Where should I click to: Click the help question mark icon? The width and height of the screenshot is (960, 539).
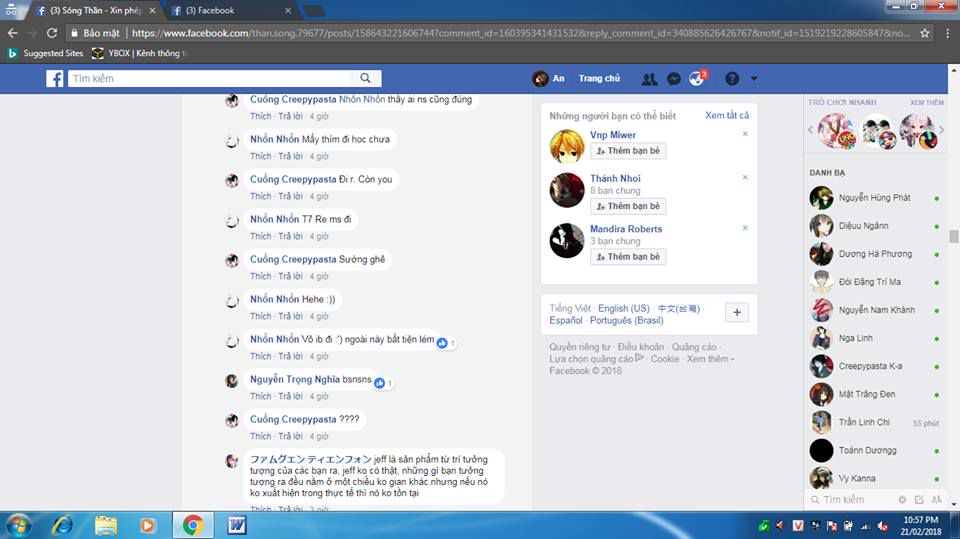(x=732, y=79)
